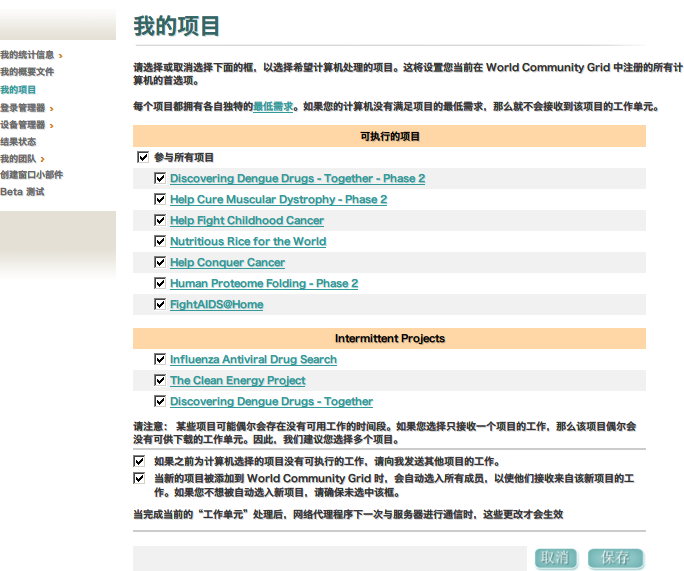Follow the 最低需求 link

pyautogui.click(x=273, y=106)
